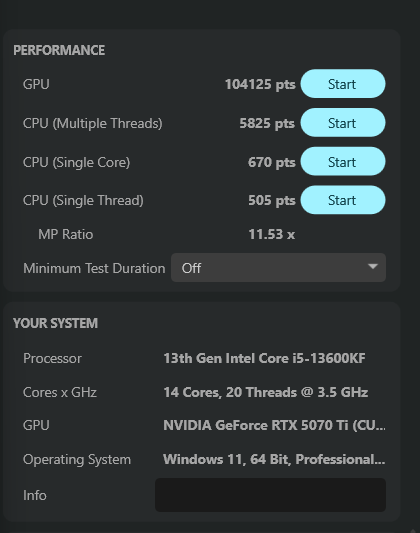Click the PERFORMANCE section heading
The image size is (420, 533).
(x=59, y=50)
